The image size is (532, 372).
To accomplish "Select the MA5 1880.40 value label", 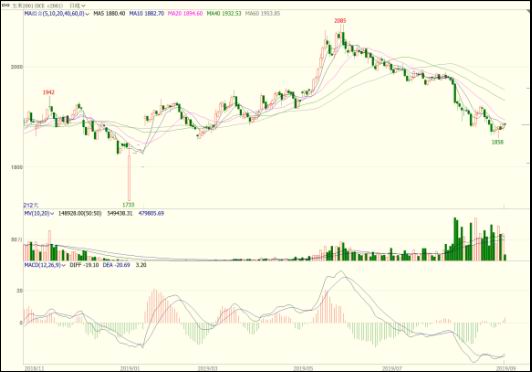I will 109,14.
